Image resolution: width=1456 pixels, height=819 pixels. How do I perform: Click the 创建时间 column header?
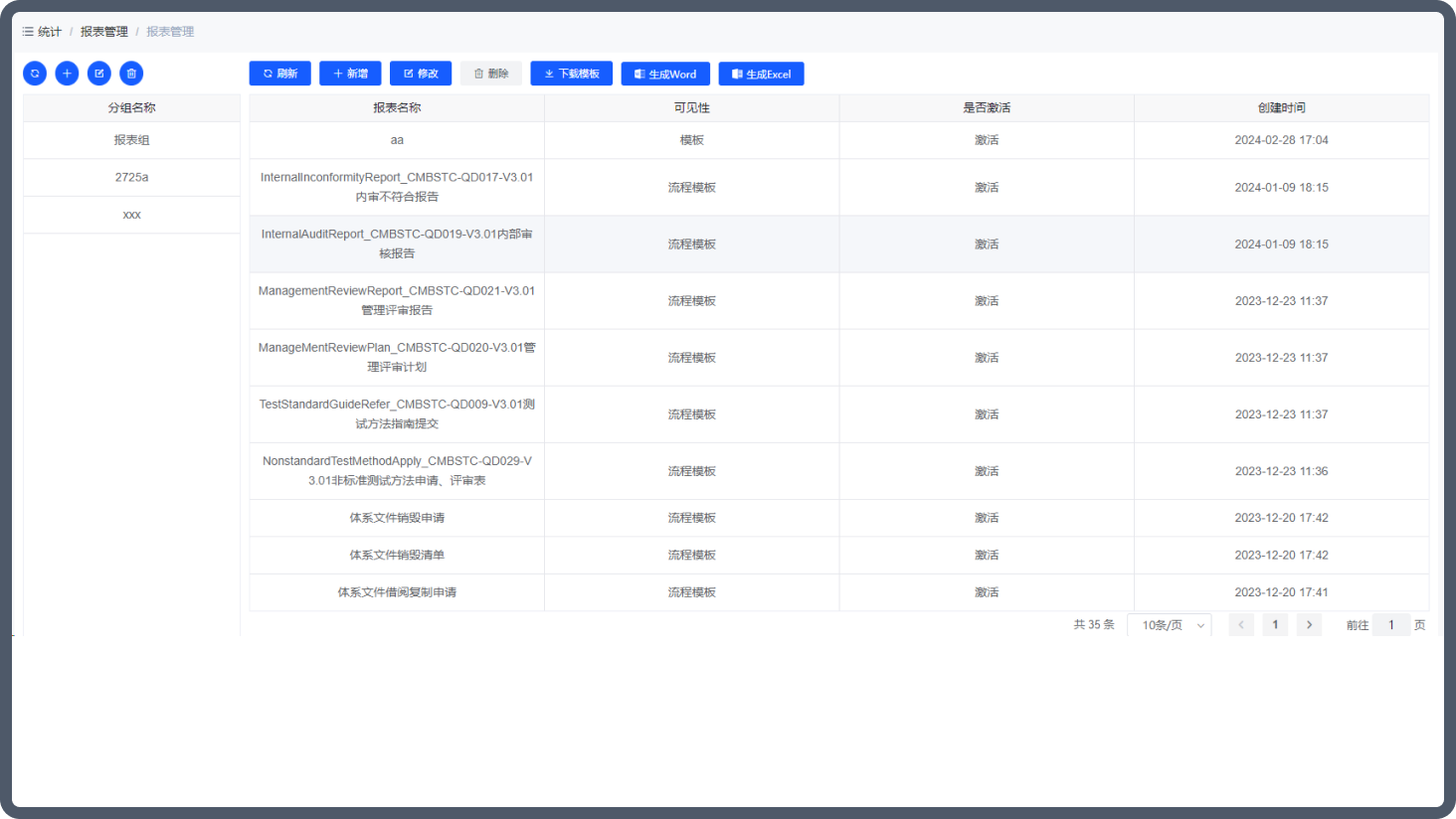pos(1282,108)
